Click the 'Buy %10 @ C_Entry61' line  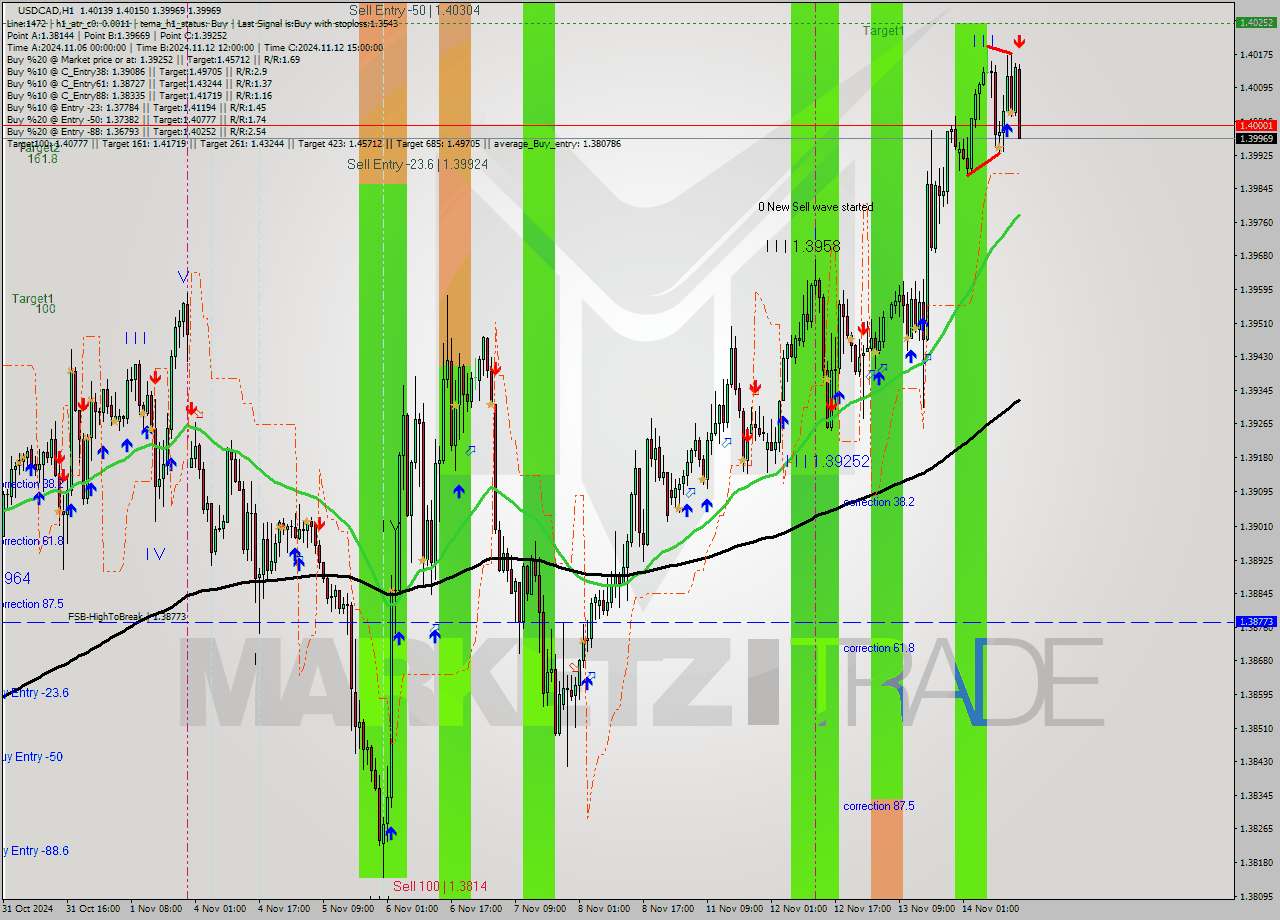tap(139, 83)
